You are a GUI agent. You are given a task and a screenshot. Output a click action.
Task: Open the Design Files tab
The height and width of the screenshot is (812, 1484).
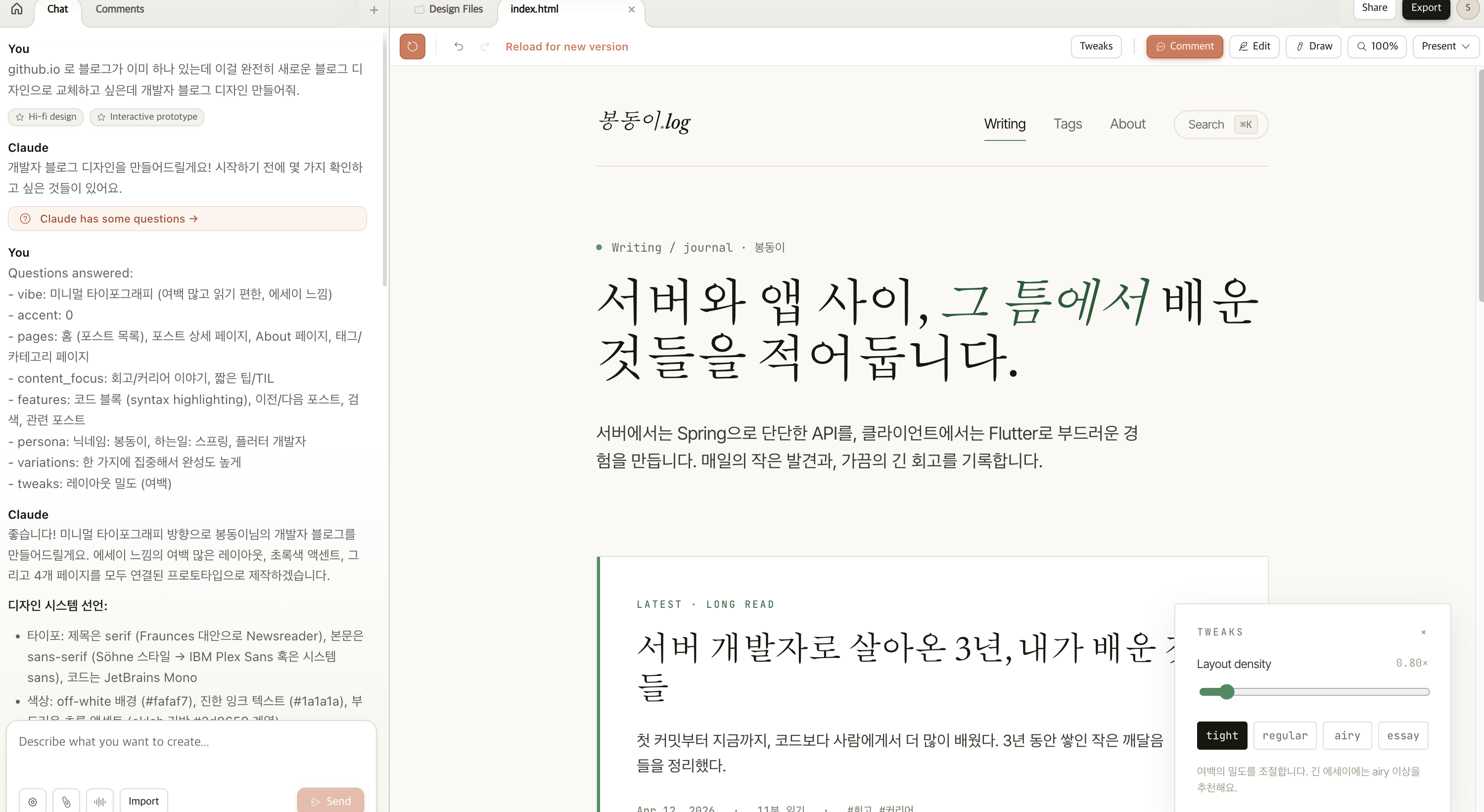click(x=449, y=9)
